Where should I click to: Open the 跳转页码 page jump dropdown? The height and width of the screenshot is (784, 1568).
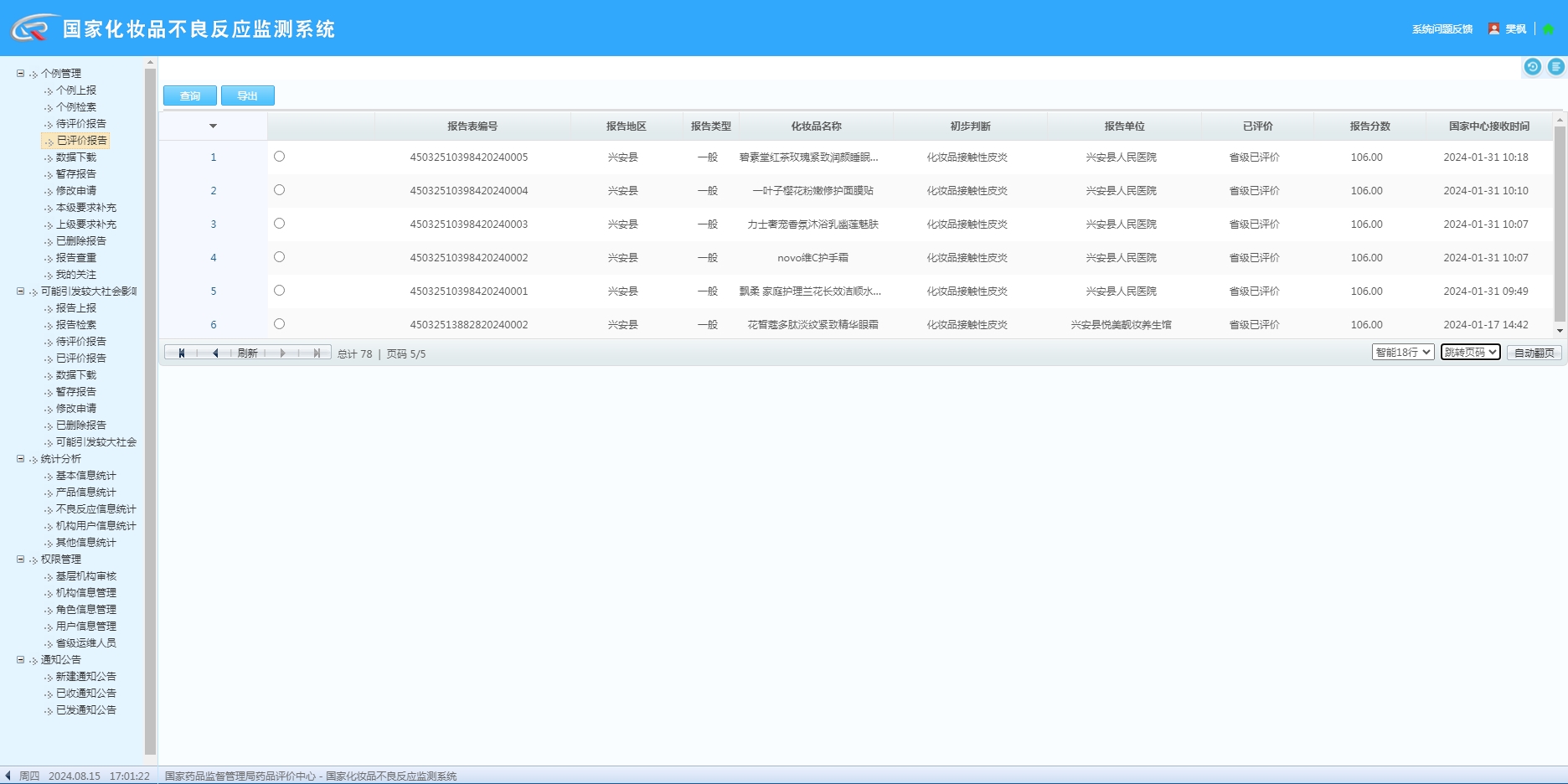coord(1470,353)
